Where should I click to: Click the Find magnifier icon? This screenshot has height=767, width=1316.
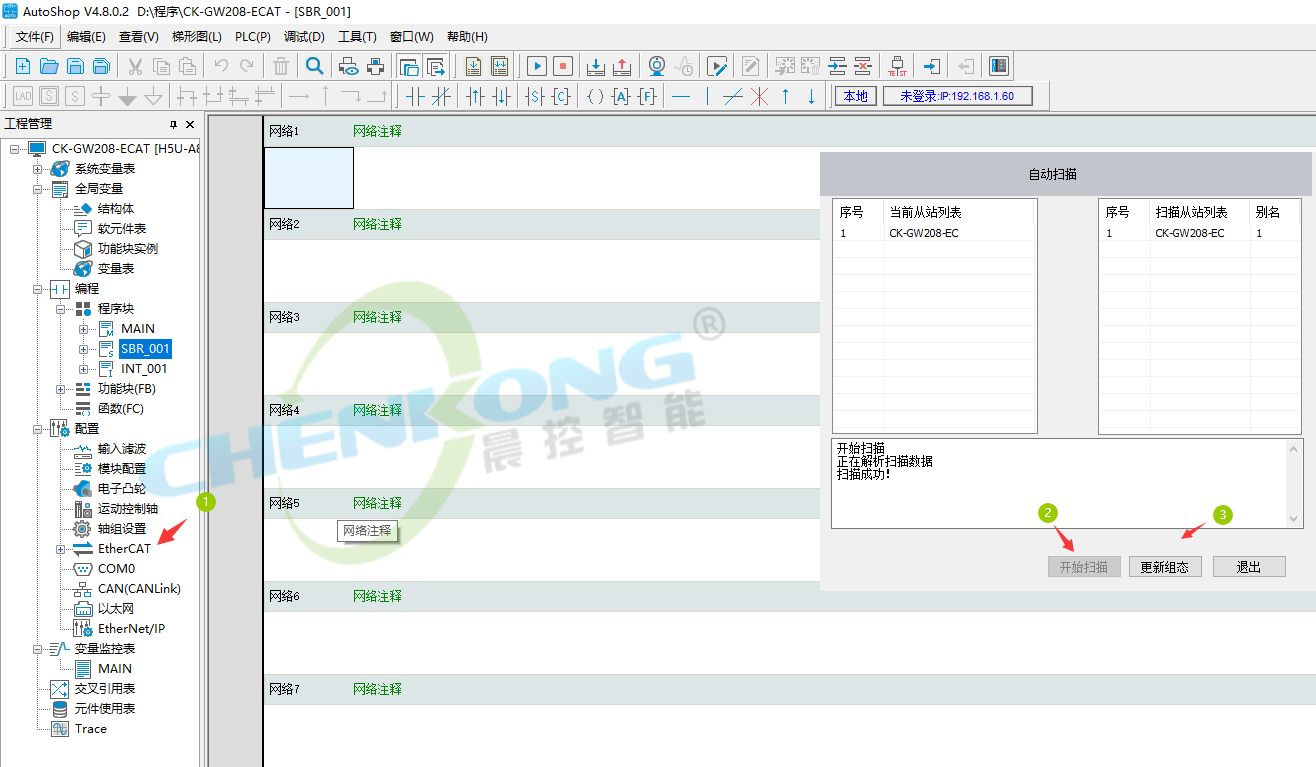pyautogui.click(x=315, y=66)
